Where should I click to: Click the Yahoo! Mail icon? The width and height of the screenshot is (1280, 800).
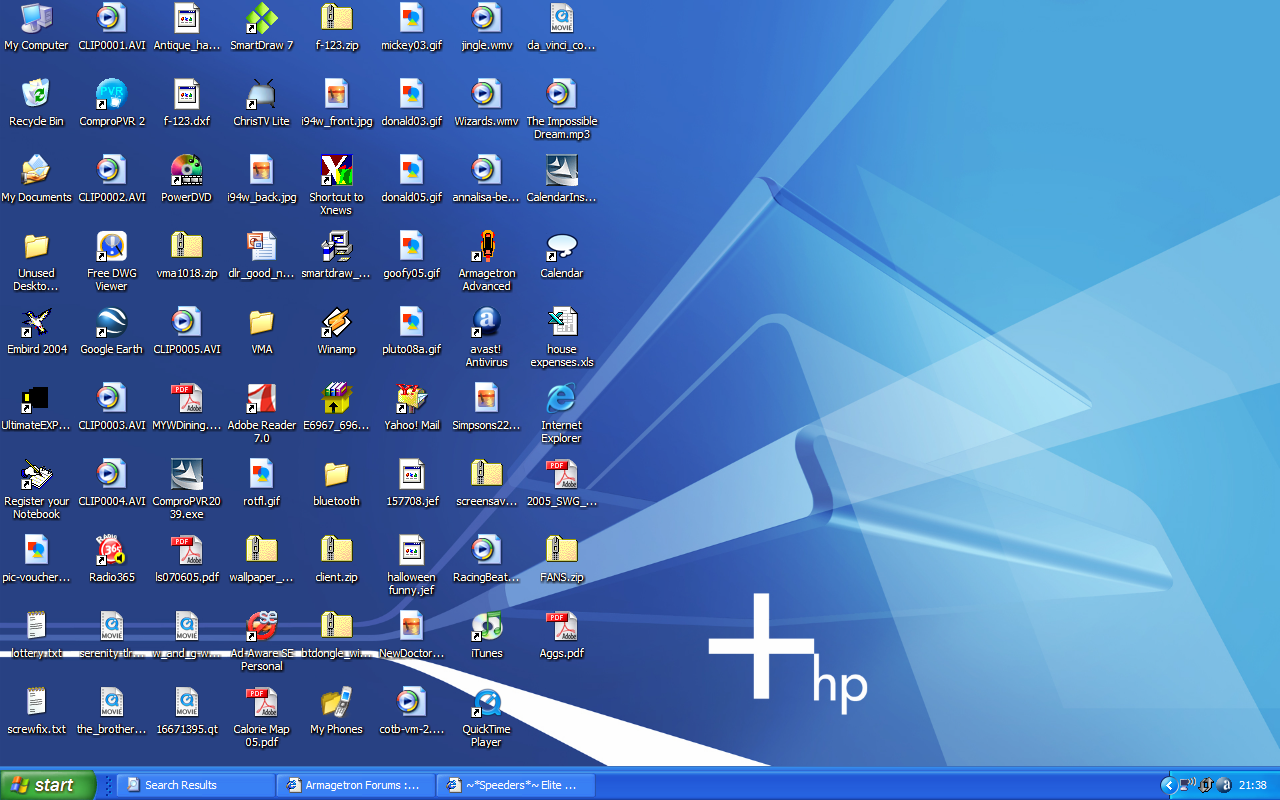(411, 400)
